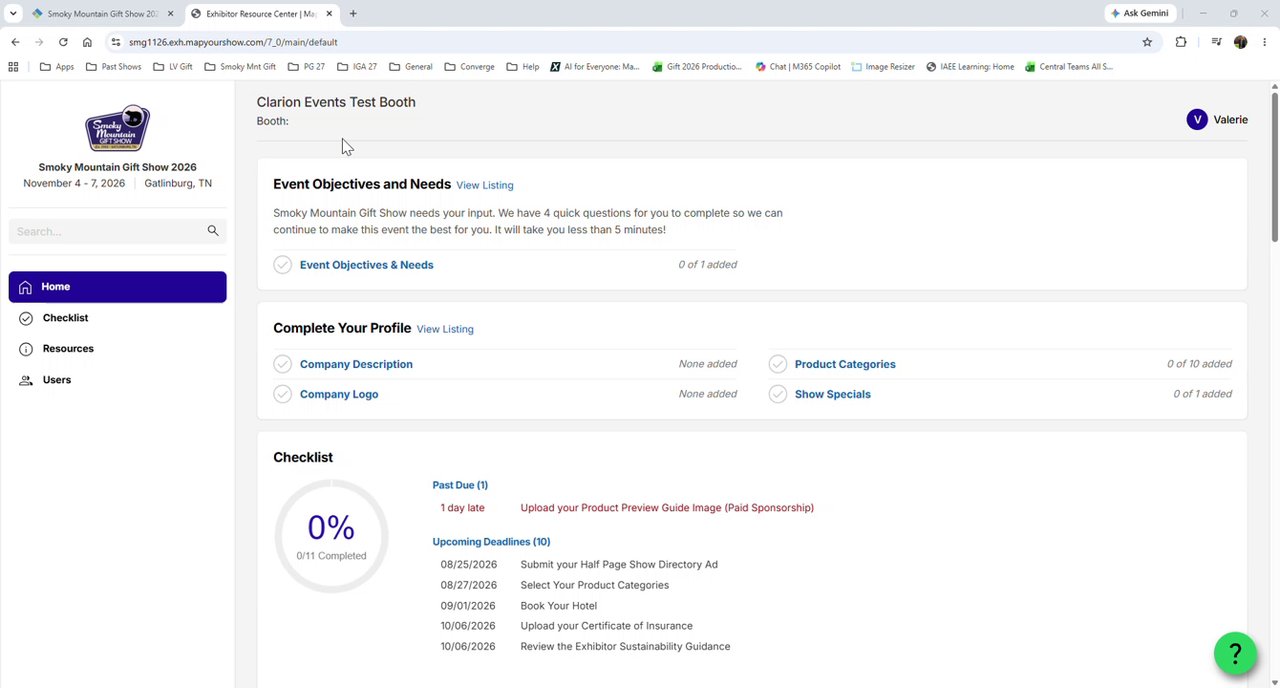The width and height of the screenshot is (1280, 688).
Task: Click the Upcoming Deadlines (10) heading
Action: coord(491,542)
